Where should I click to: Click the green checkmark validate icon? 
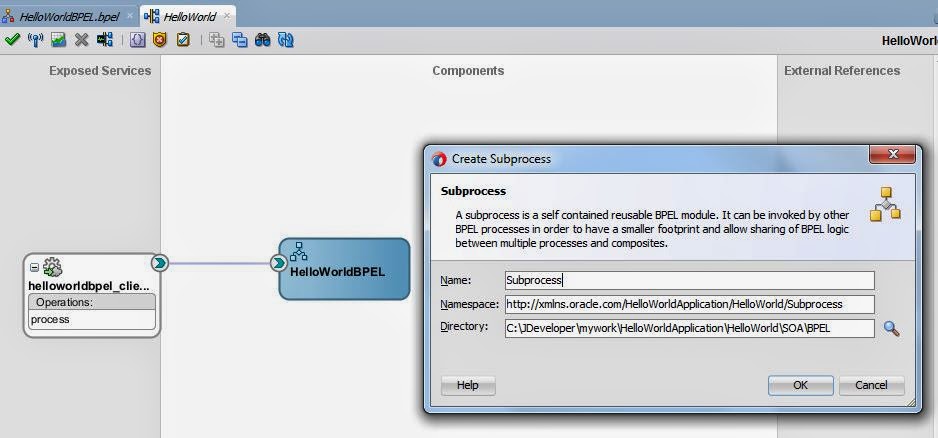coord(12,40)
